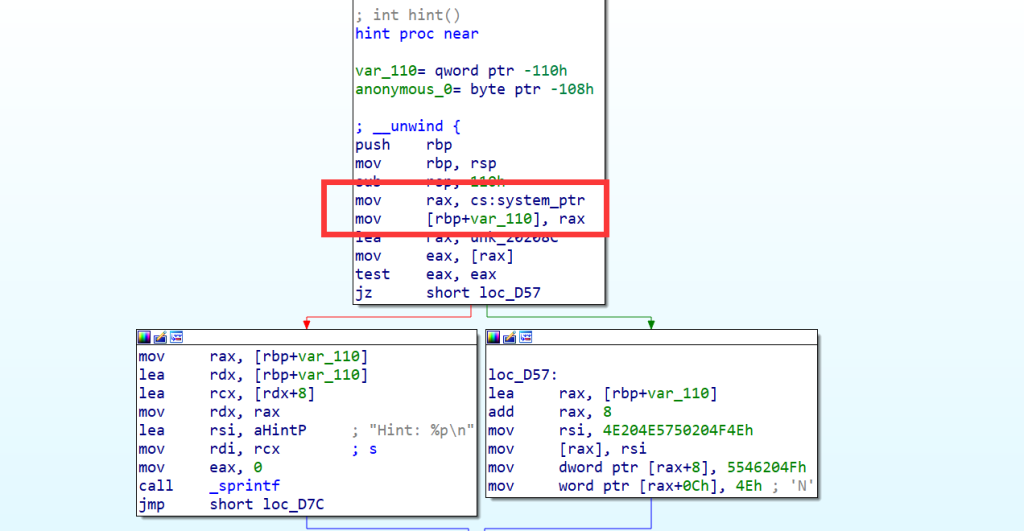Click node color icon on left sprintf block
Viewport: 1024px width, 531px height.
click(x=144, y=337)
